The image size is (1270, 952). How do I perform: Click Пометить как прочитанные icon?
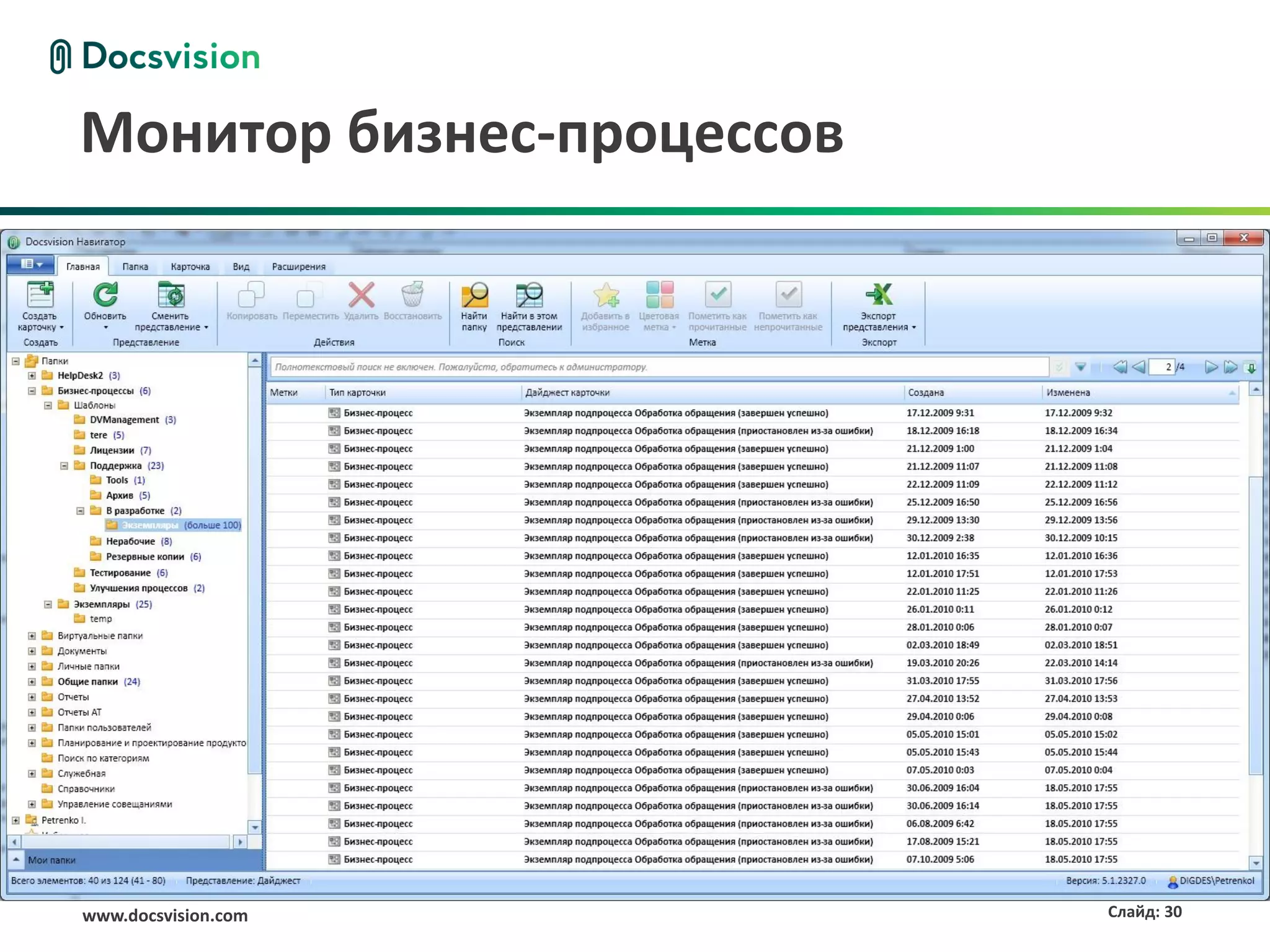click(x=717, y=294)
